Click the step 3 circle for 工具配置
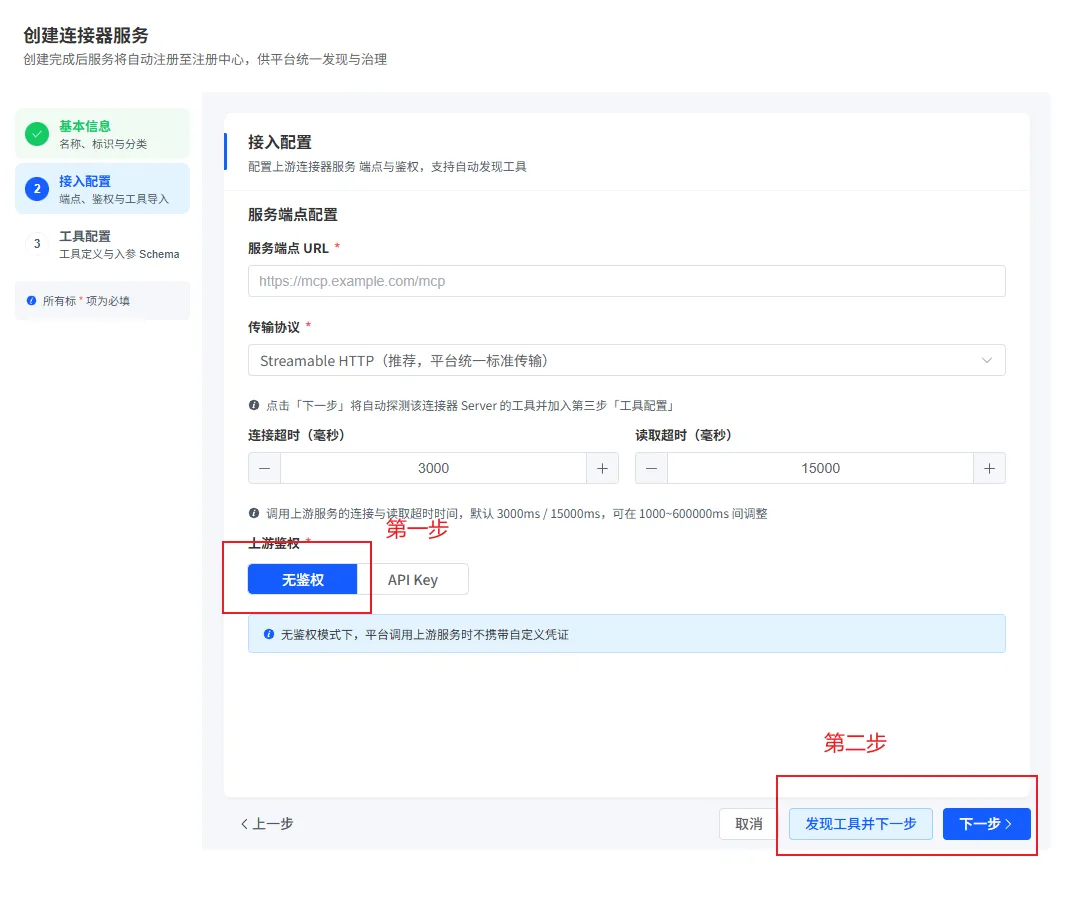Viewport: 1067px width, 902px height. (x=37, y=244)
